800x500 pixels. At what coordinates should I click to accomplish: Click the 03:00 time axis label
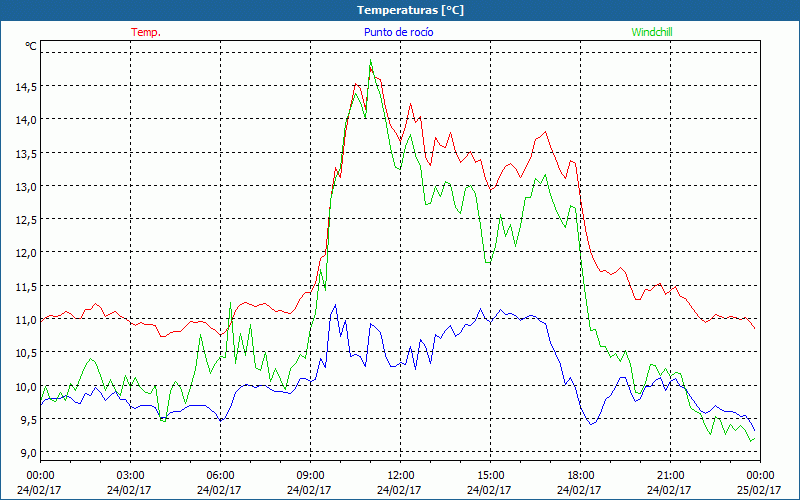click(131, 476)
